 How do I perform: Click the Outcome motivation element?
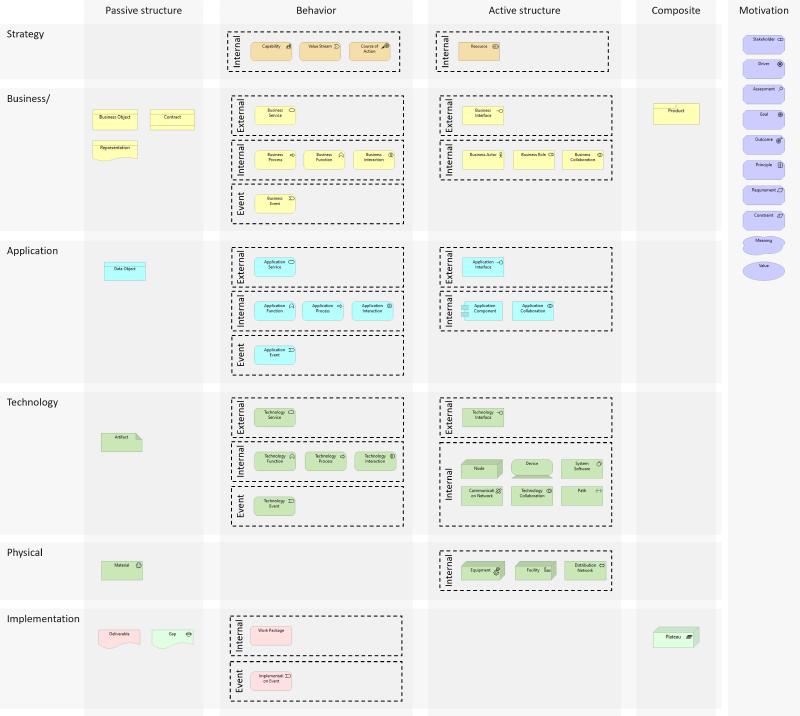tap(764, 145)
